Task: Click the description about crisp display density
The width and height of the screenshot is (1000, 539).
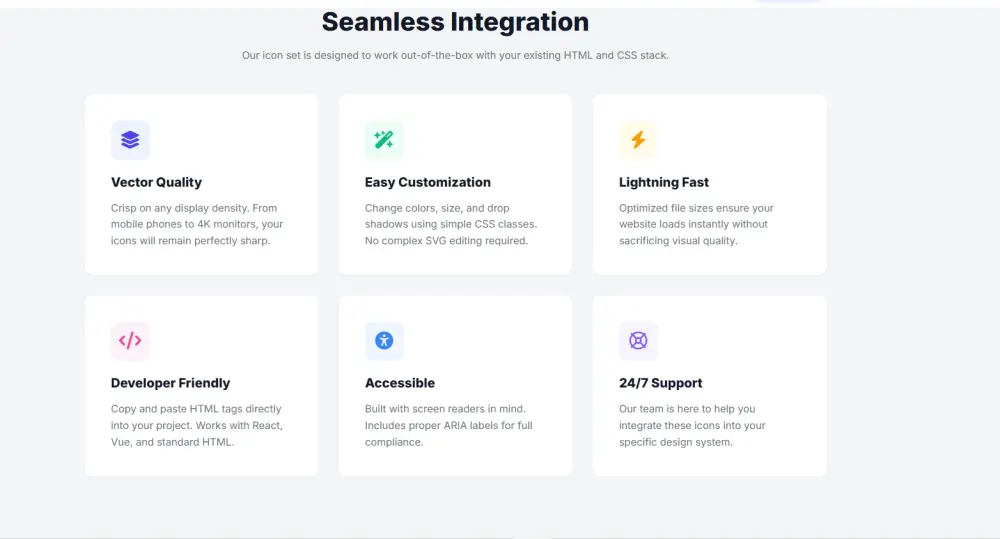Action: coord(197,224)
